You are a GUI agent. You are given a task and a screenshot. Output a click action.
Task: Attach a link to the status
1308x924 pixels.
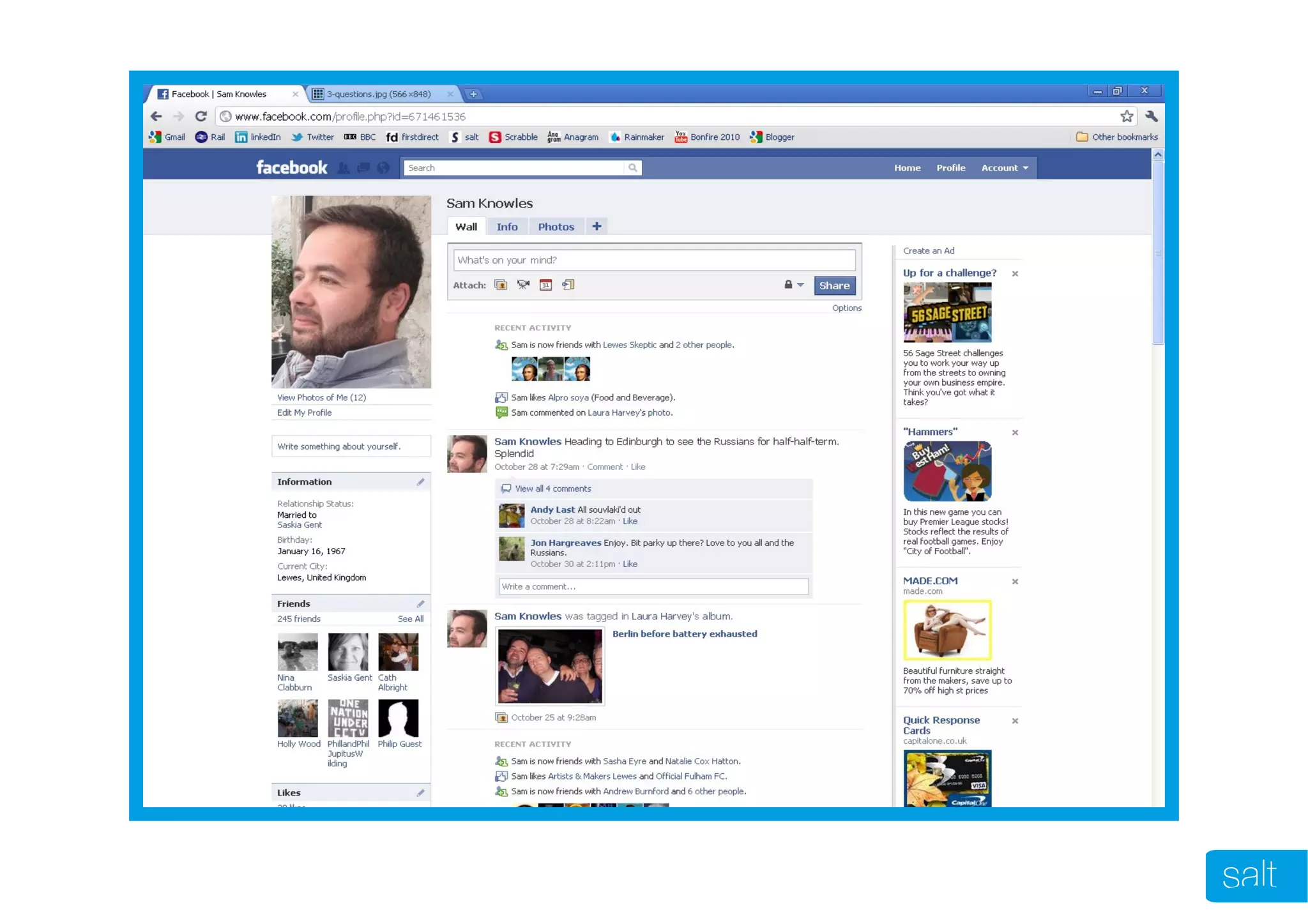pyautogui.click(x=568, y=285)
